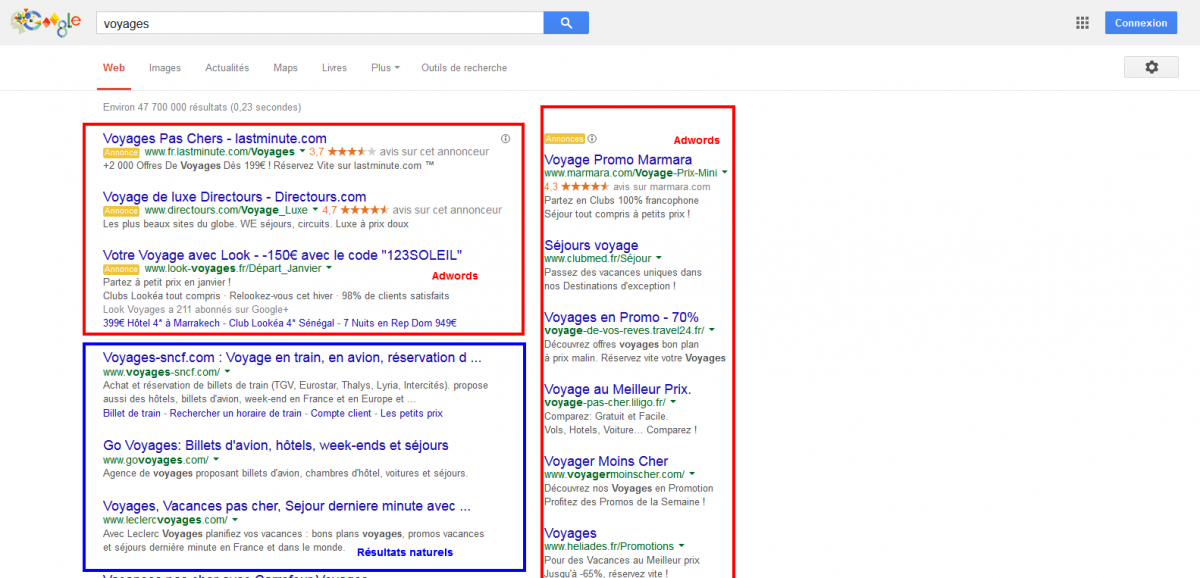
Task: Expand arrow next to voyage-de-vos-reves.travel24.fr/
Action: [712, 330]
